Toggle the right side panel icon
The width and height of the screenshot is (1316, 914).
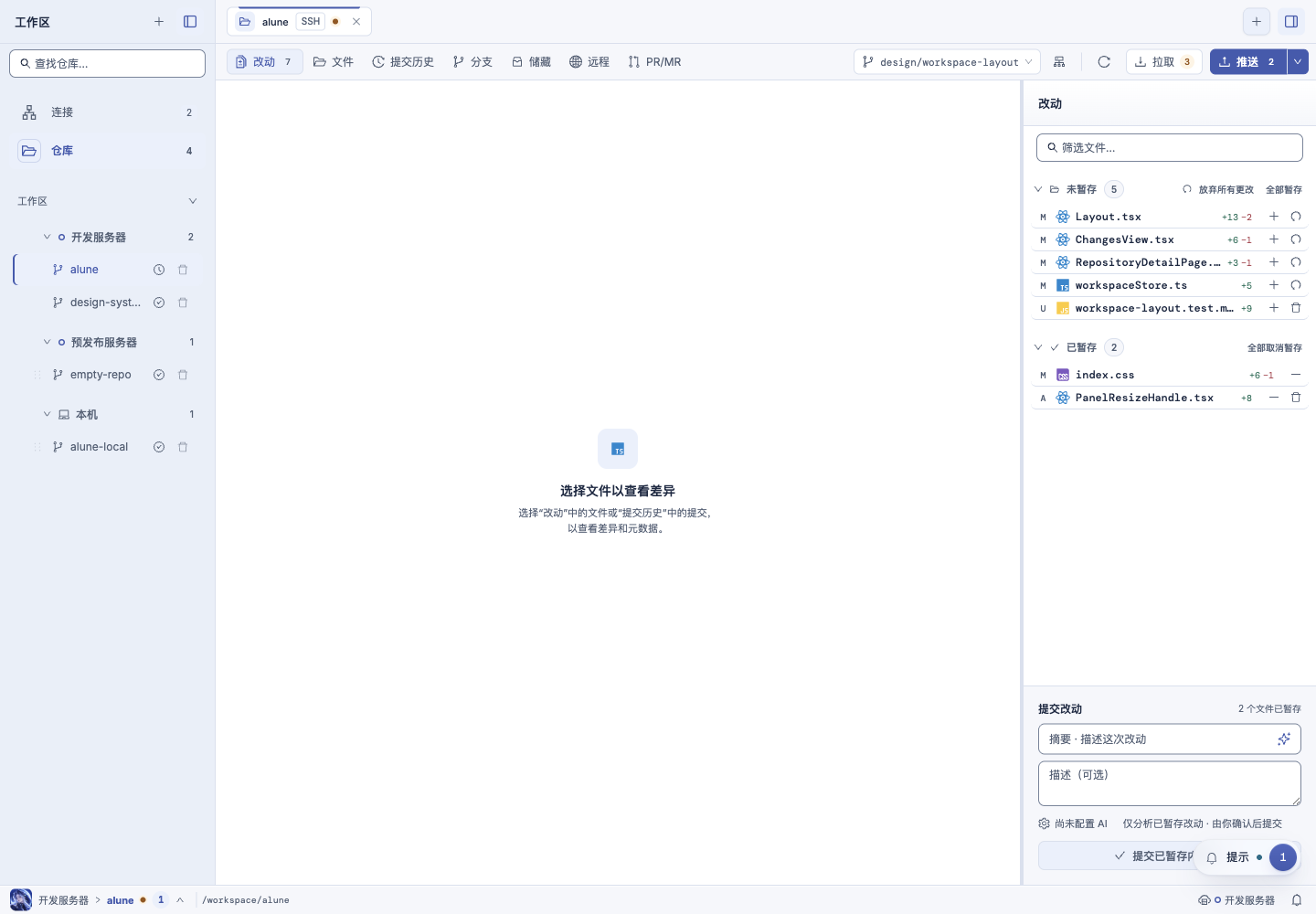coord(1291,22)
